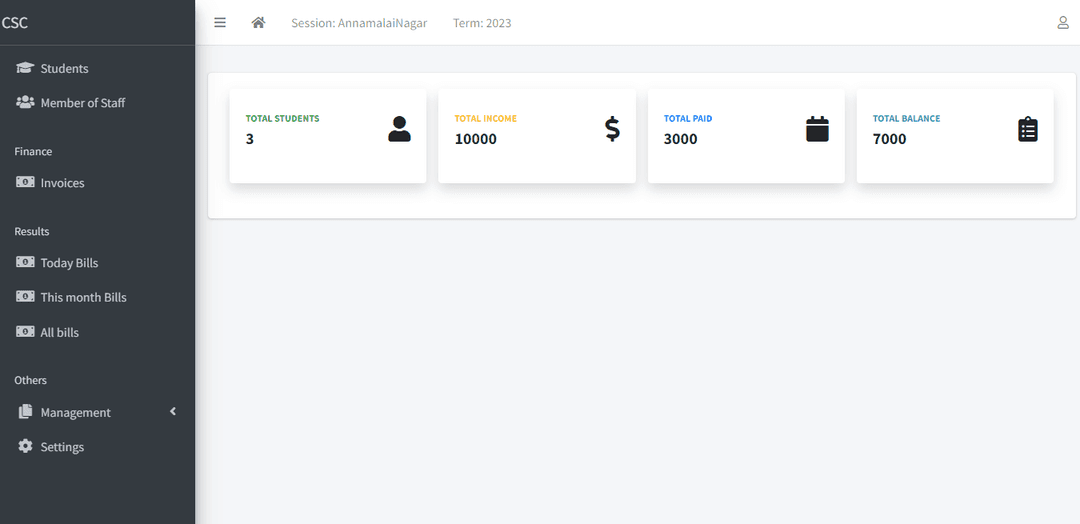This screenshot has height=524, width=1080.
Task: Click the person icon in Total Students card
Action: (399, 129)
